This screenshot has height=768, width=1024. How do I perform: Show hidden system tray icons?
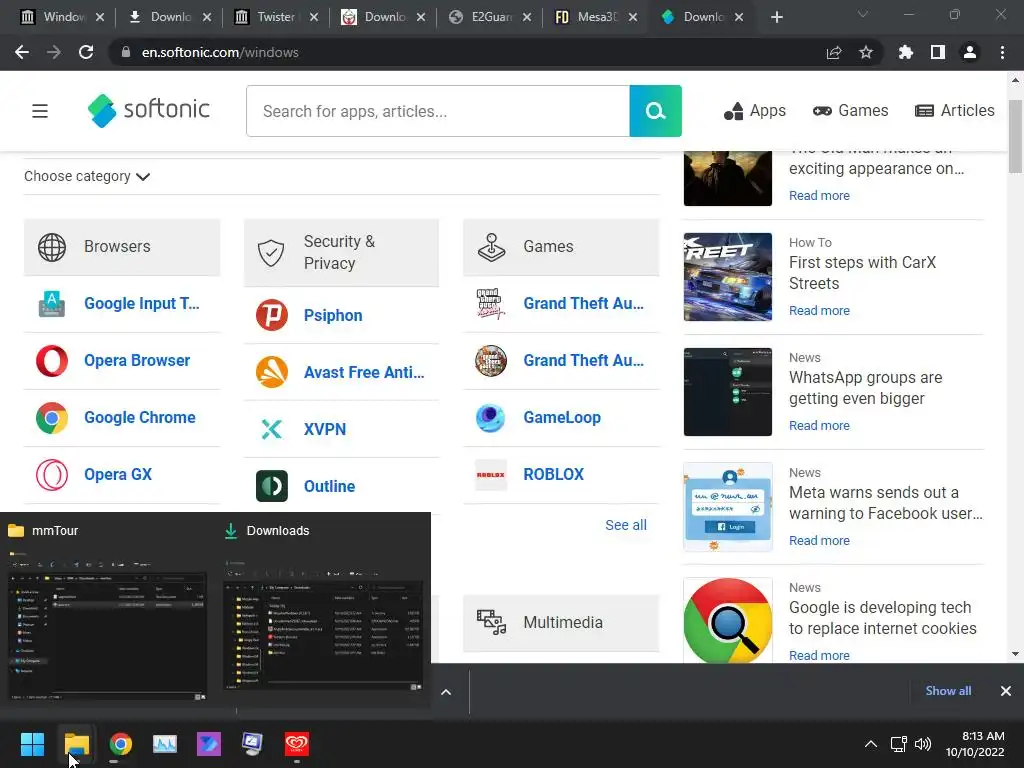871,744
